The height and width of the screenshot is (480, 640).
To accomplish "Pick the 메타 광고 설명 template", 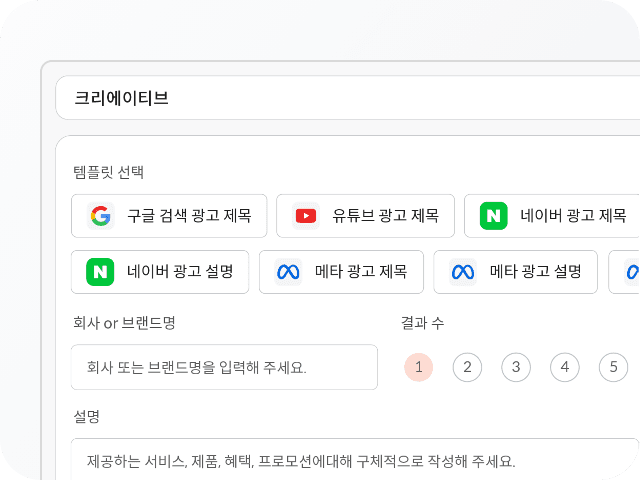I will click(516, 272).
